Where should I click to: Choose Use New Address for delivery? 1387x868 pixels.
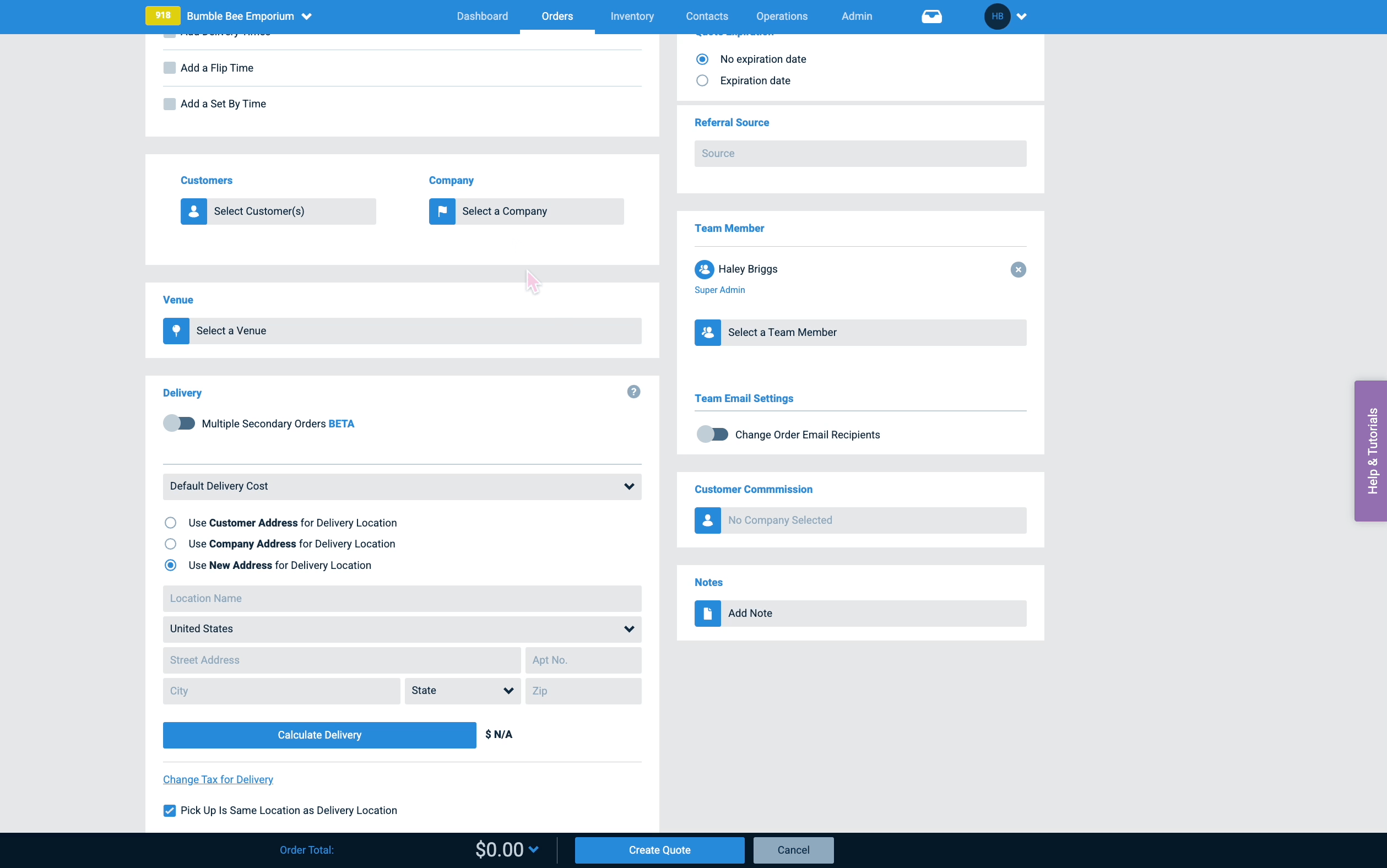[x=171, y=566]
